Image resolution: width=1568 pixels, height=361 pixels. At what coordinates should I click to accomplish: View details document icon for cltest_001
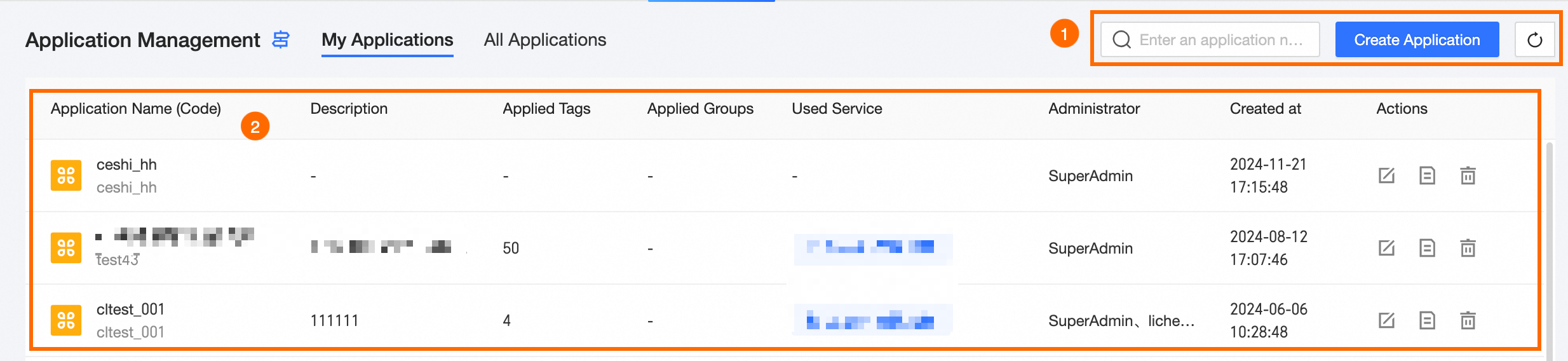click(x=1427, y=320)
